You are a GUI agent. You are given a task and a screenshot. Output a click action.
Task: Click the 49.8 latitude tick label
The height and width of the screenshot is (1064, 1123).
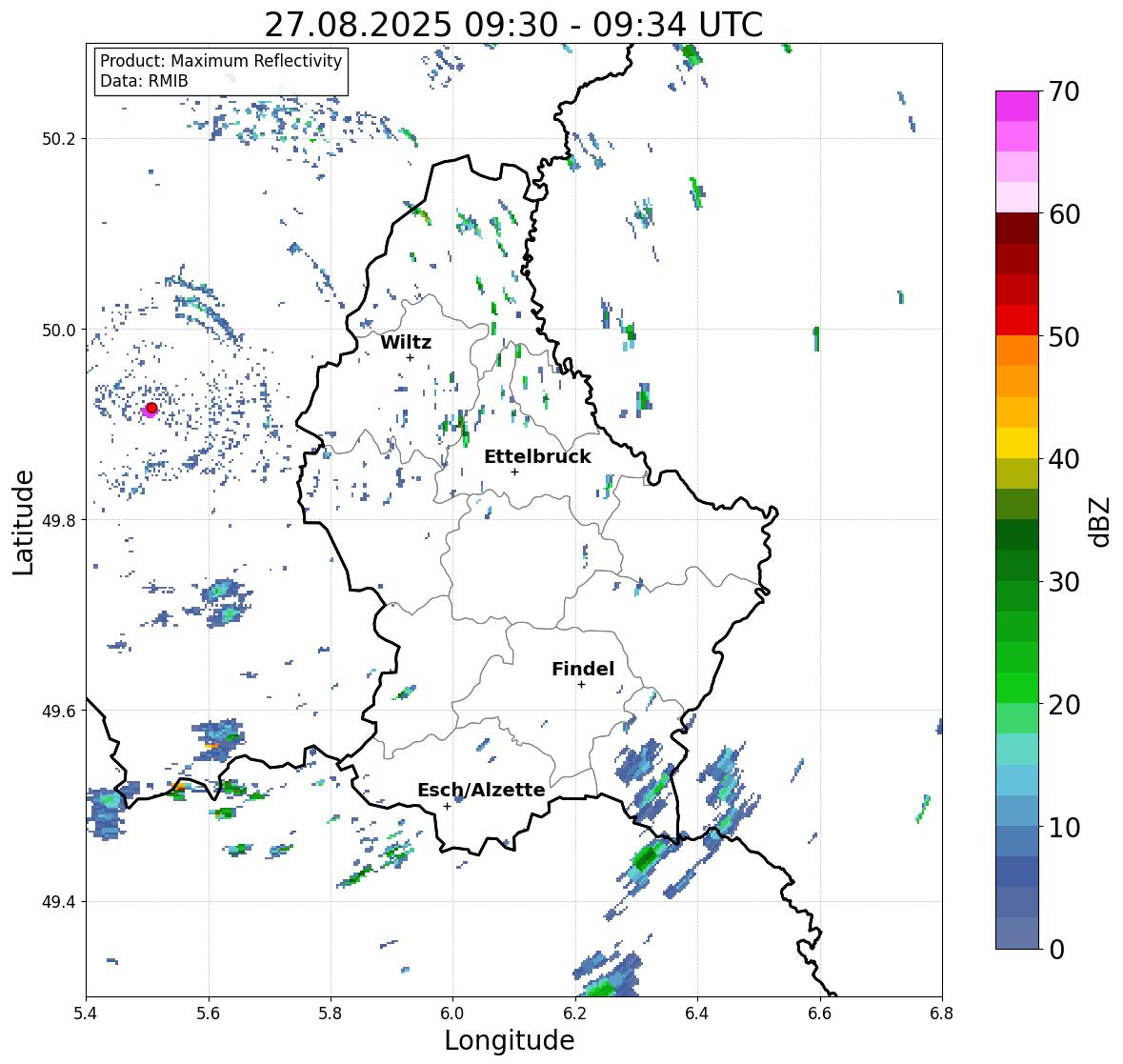pyautogui.click(x=58, y=520)
